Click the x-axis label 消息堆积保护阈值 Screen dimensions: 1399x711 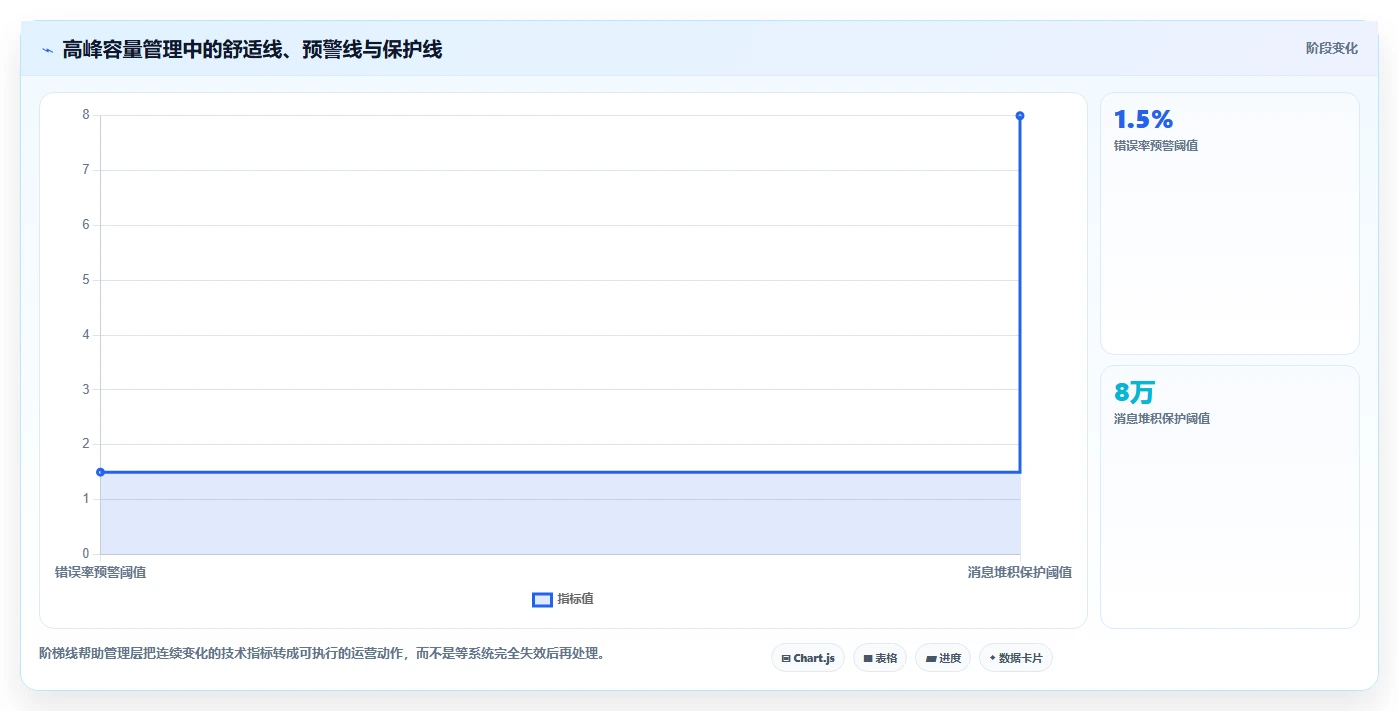coord(1020,573)
